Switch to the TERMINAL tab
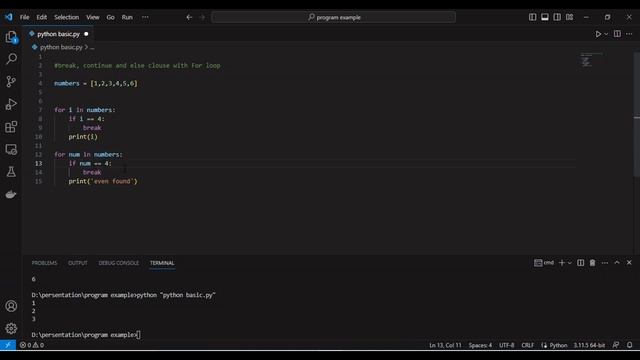 point(162,263)
